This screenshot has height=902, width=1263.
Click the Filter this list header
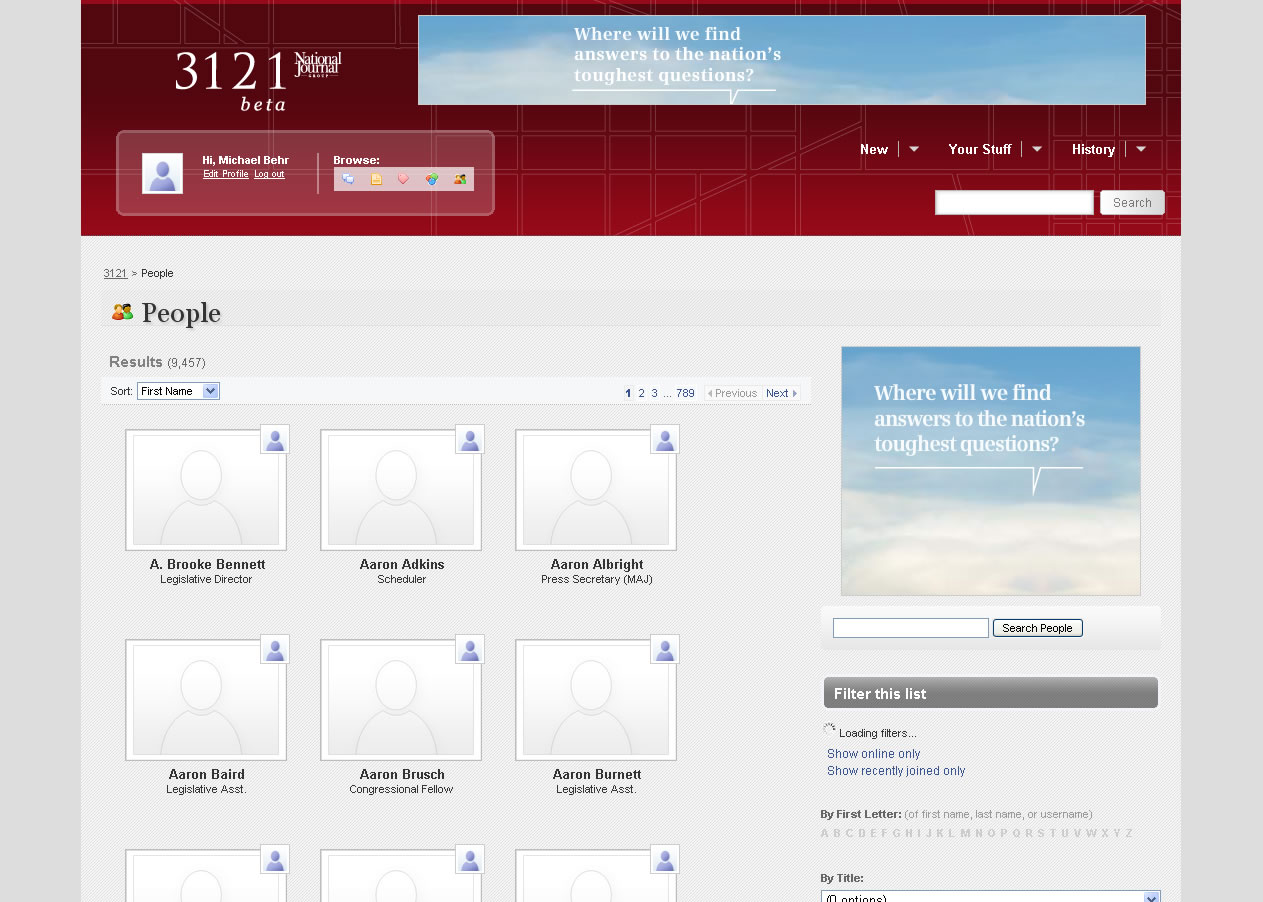click(991, 693)
